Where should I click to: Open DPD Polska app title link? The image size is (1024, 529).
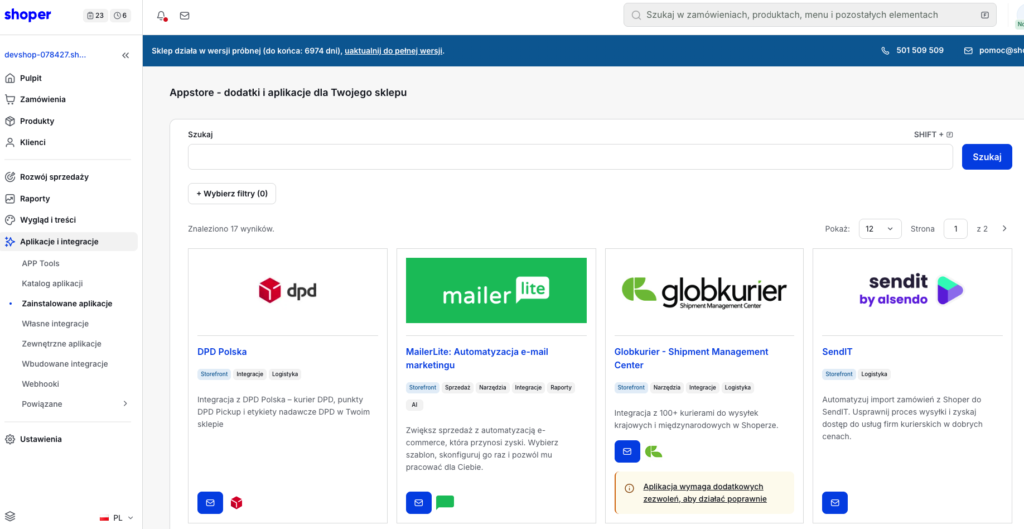coord(222,351)
